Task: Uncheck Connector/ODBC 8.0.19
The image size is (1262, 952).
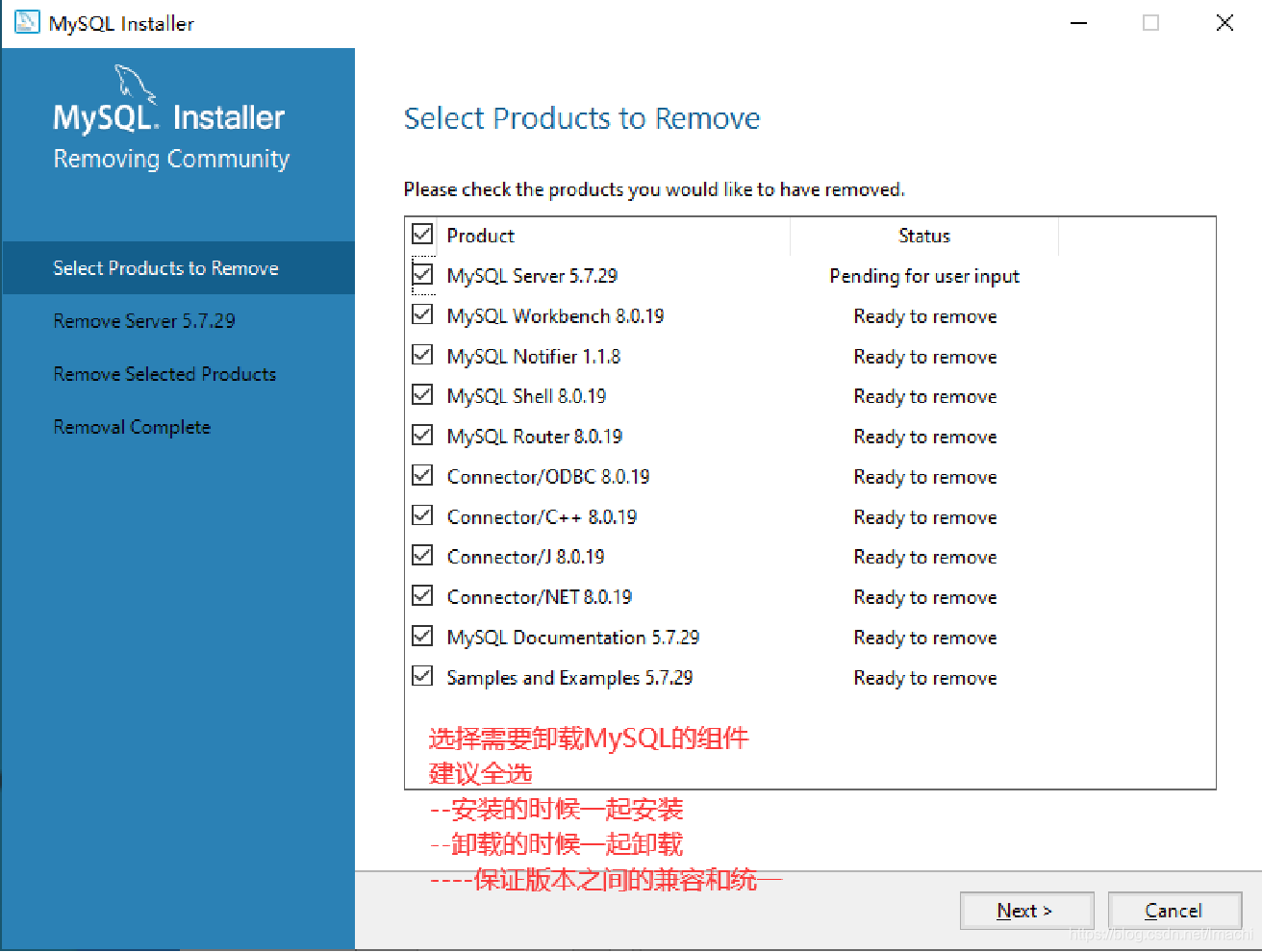Action: click(x=421, y=475)
